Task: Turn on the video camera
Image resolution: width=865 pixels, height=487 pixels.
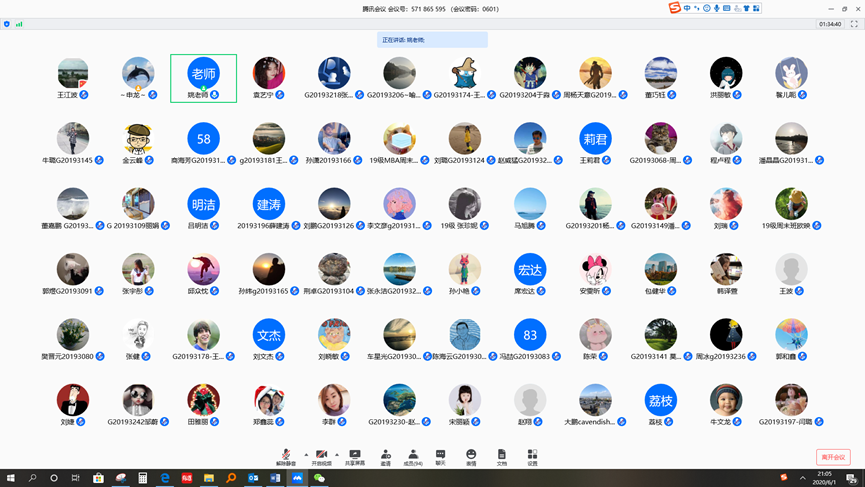Action: (x=321, y=457)
